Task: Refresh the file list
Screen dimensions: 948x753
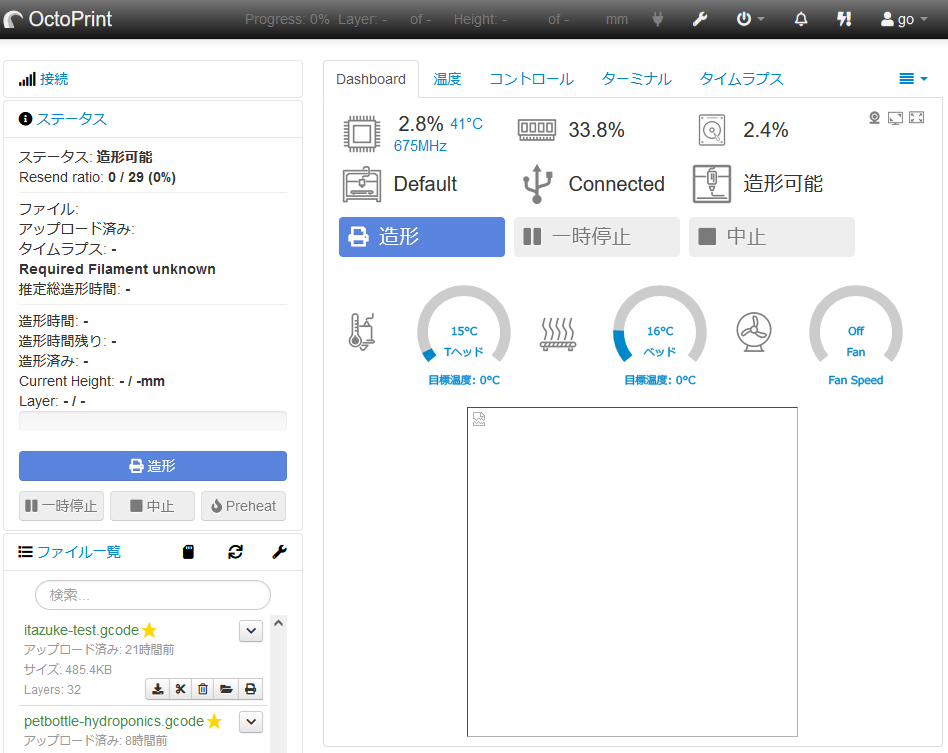Action: (235, 552)
